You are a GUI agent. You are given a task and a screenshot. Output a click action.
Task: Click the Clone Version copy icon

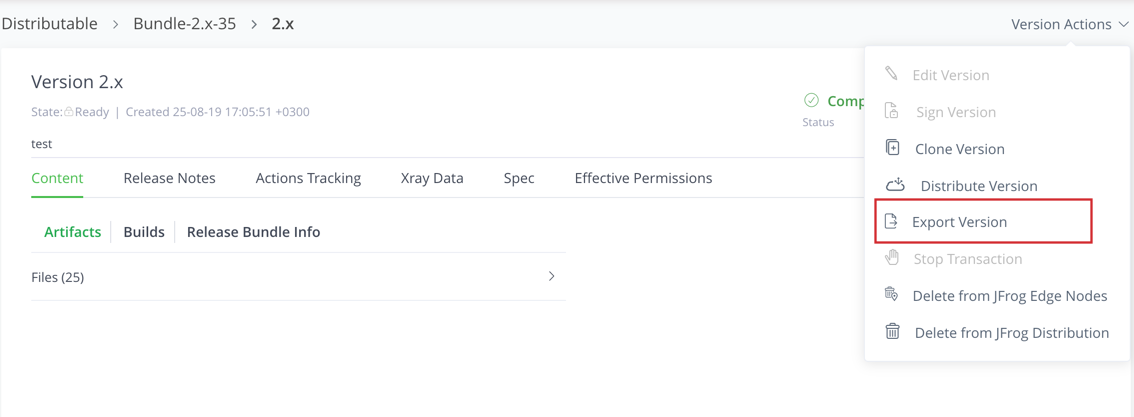tap(893, 148)
